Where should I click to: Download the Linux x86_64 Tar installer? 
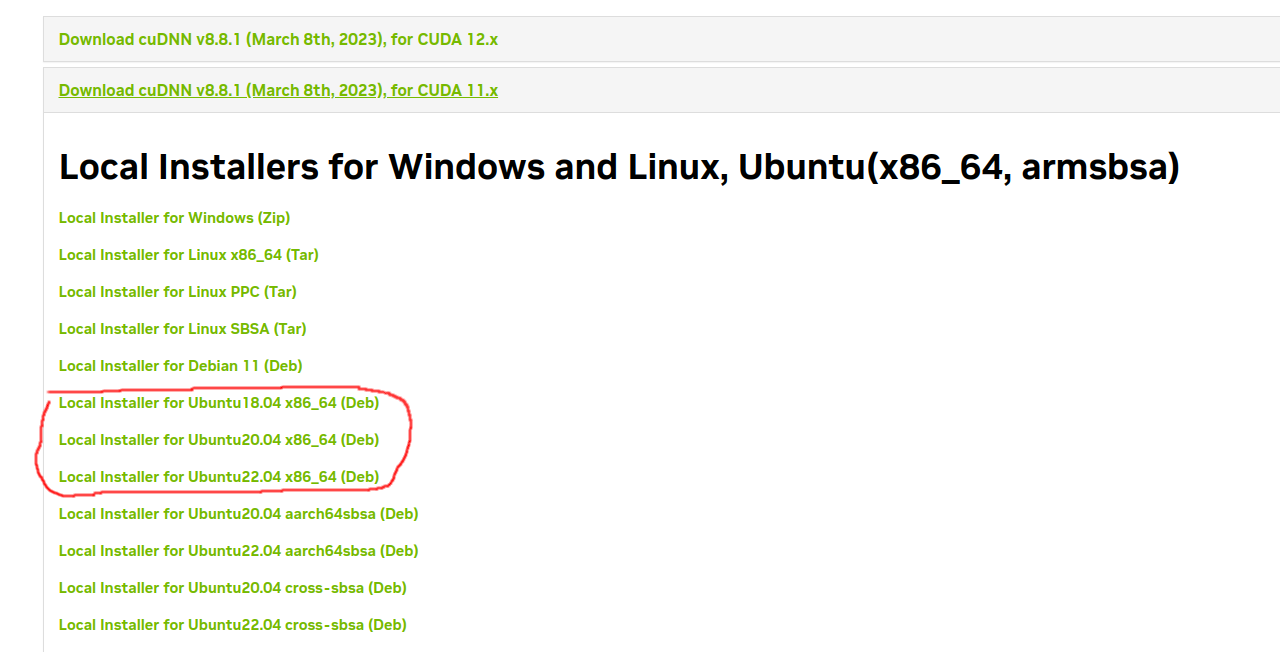(188, 254)
